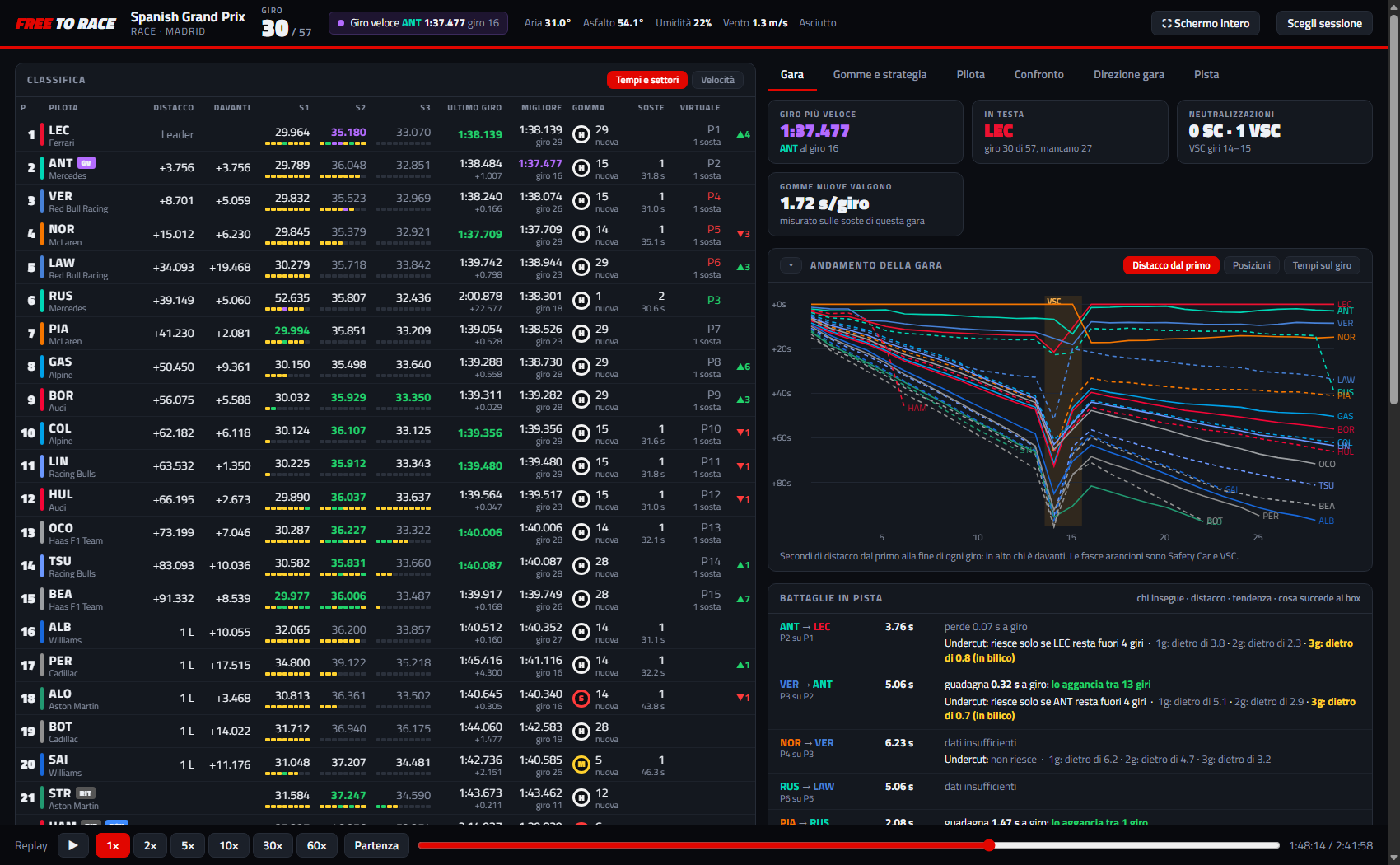Click LEC's hard tyre compound icon
Viewport: 1400px width, 865px height.
tap(581, 133)
